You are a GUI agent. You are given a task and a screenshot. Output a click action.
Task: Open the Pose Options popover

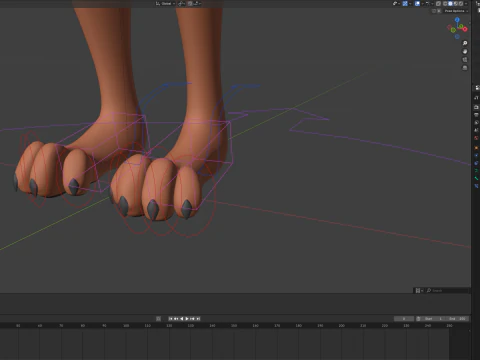(x=456, y=11)
